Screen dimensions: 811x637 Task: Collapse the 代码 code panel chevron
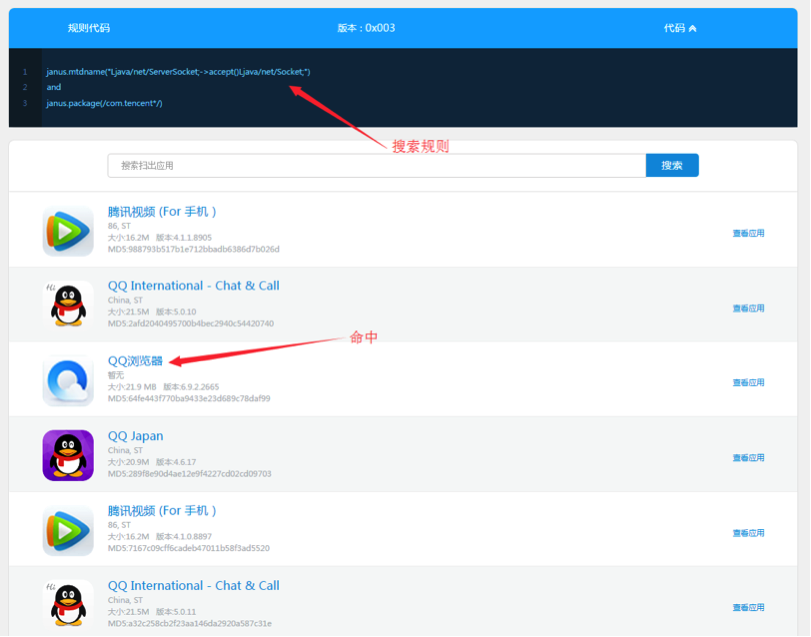click(692, 28)
